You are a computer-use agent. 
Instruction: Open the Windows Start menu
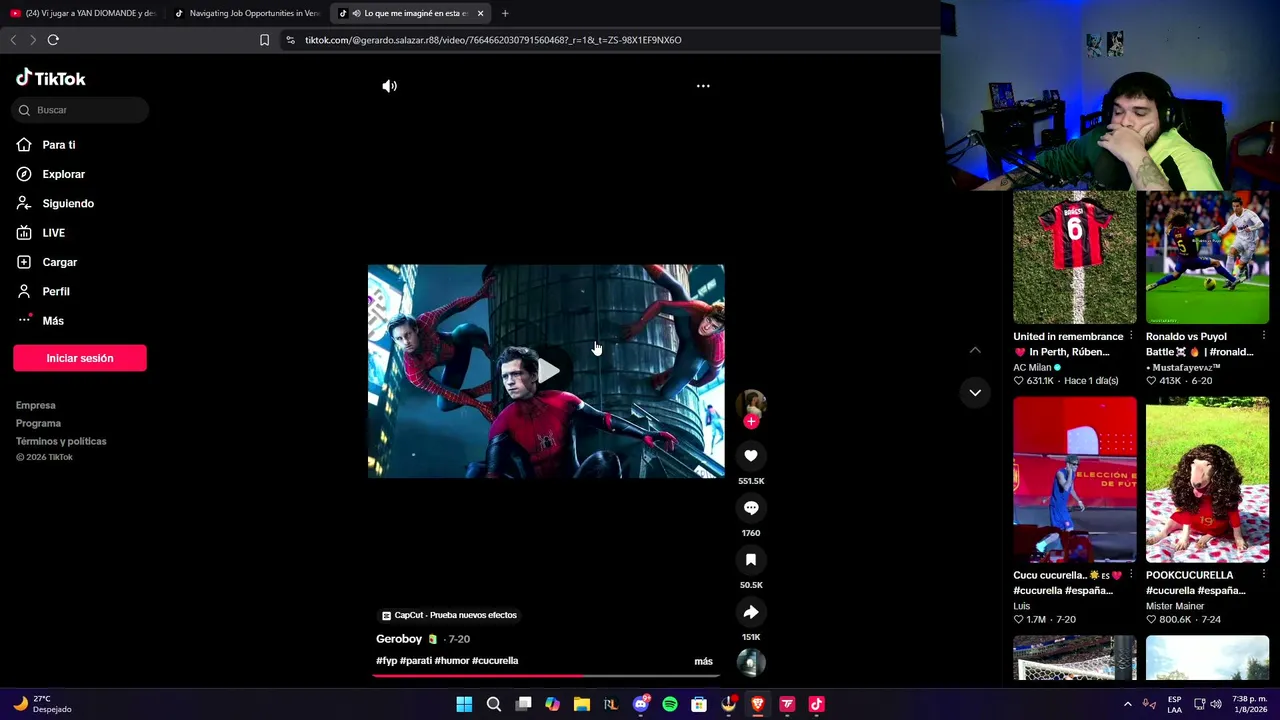pos(464,704)
